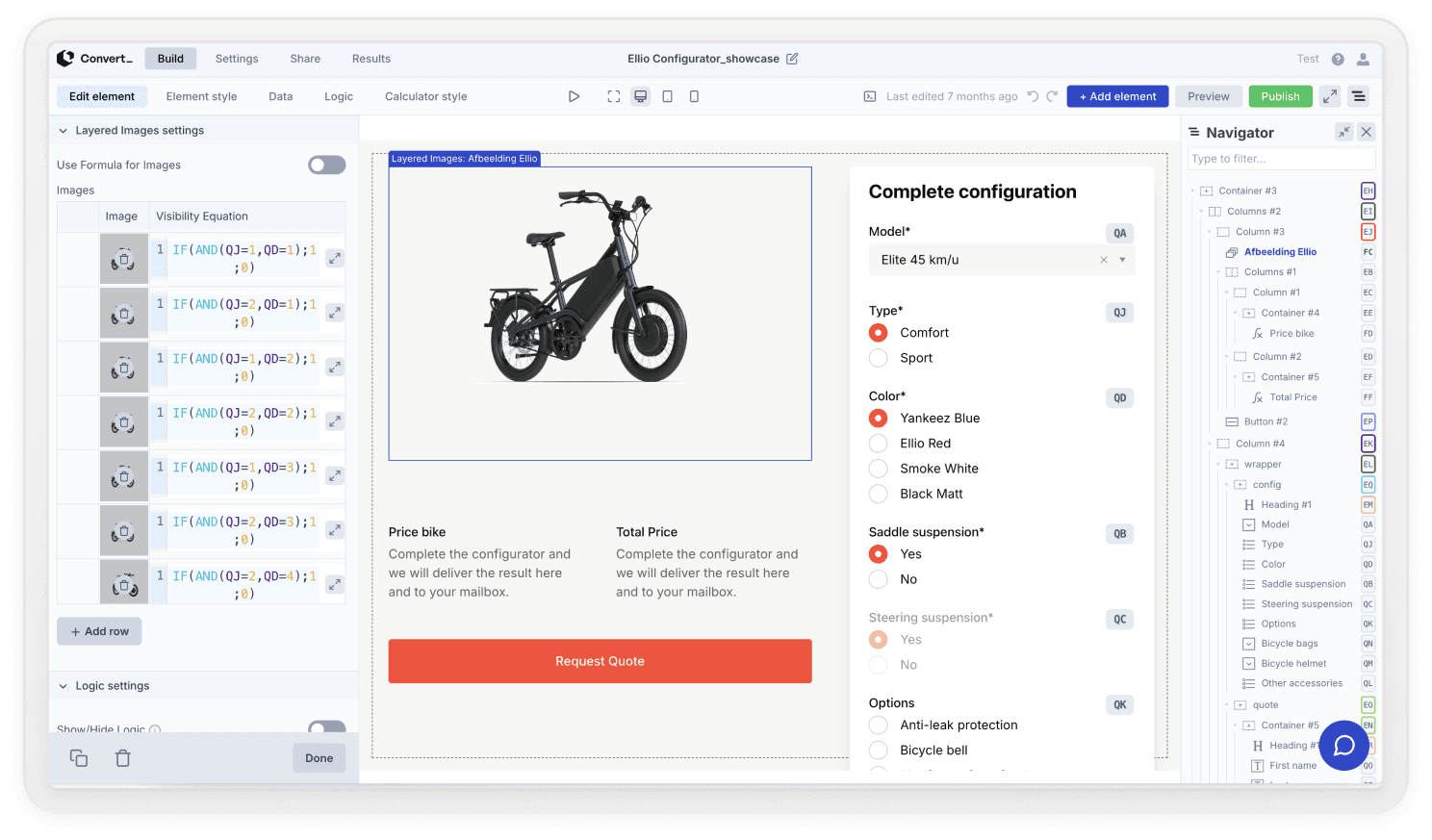
Task: Check the Bicycle bell option
Action: coord(879,751)
